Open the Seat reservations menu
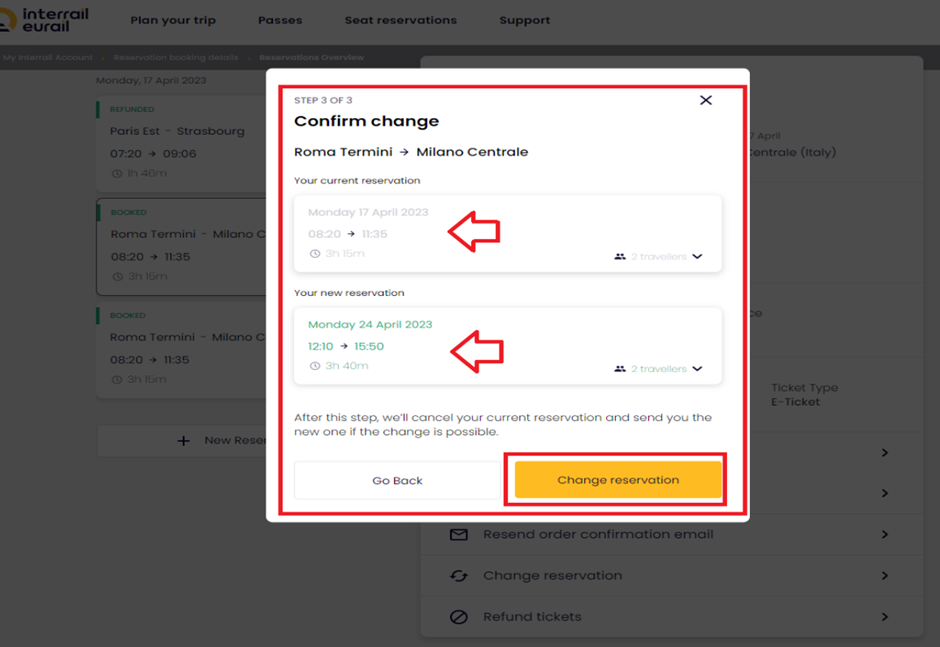 point(400,20)
